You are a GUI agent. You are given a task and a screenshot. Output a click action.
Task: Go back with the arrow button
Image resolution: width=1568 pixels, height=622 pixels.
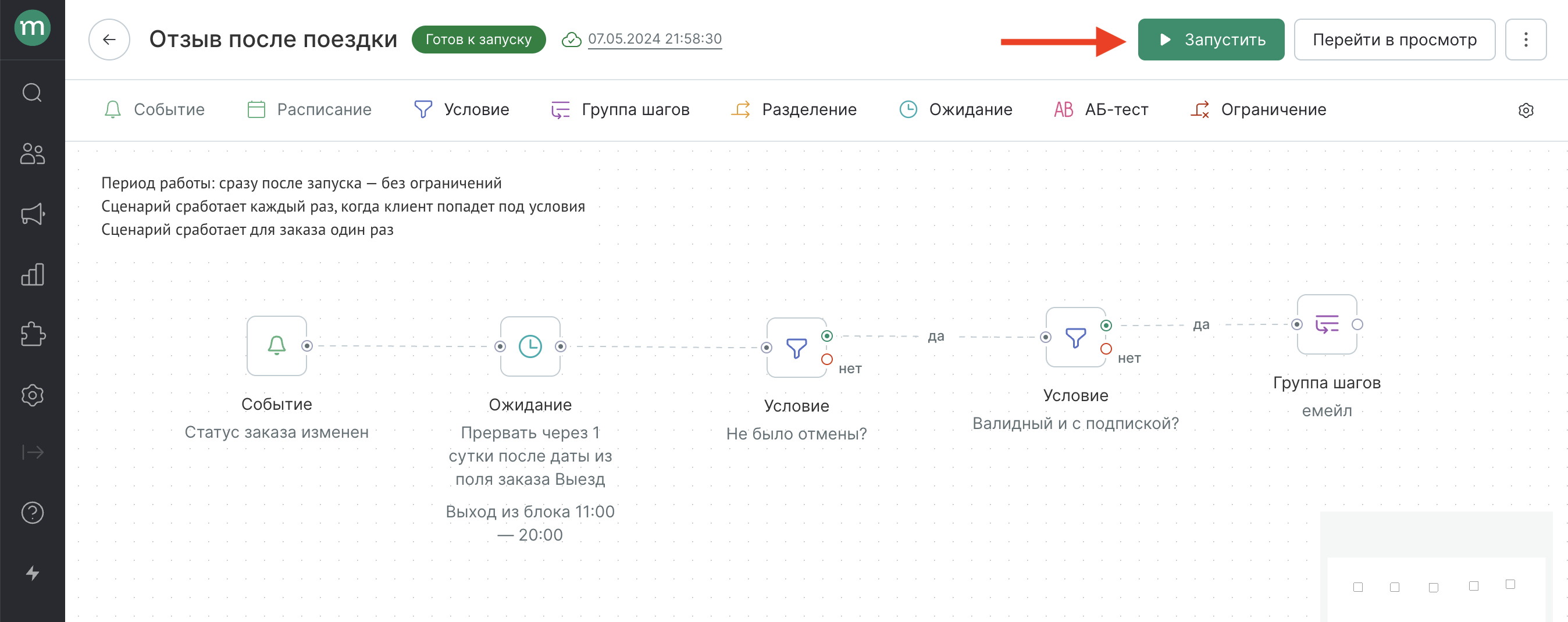(x=109, y=40)
